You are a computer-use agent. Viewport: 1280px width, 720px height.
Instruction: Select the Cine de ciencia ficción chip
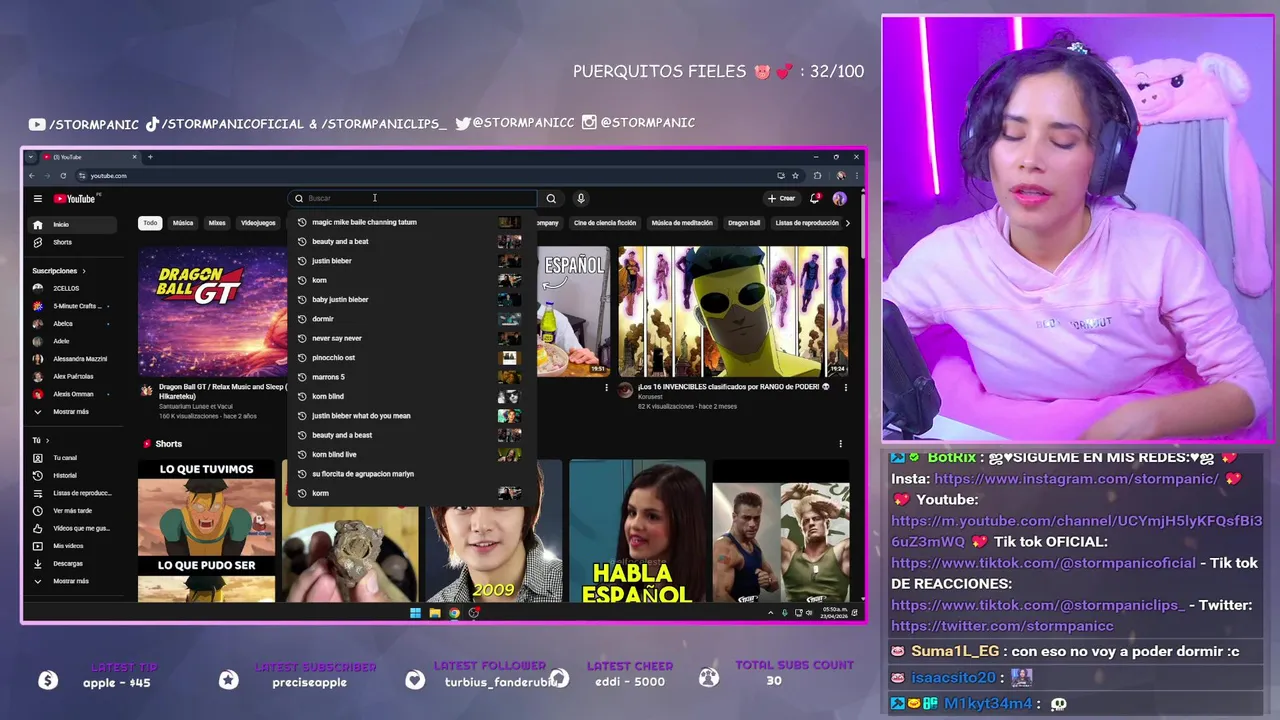coord(605,223)
